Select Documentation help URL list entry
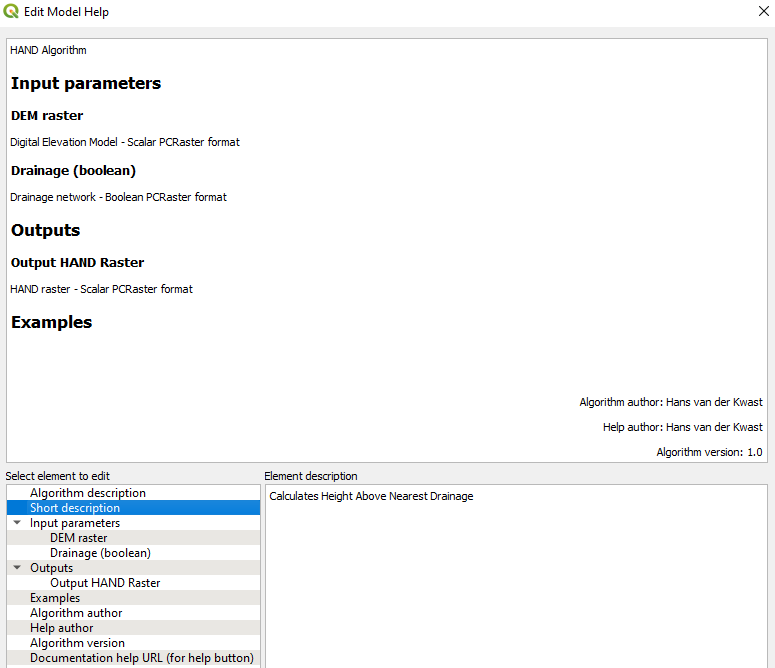 click(141, 658)
